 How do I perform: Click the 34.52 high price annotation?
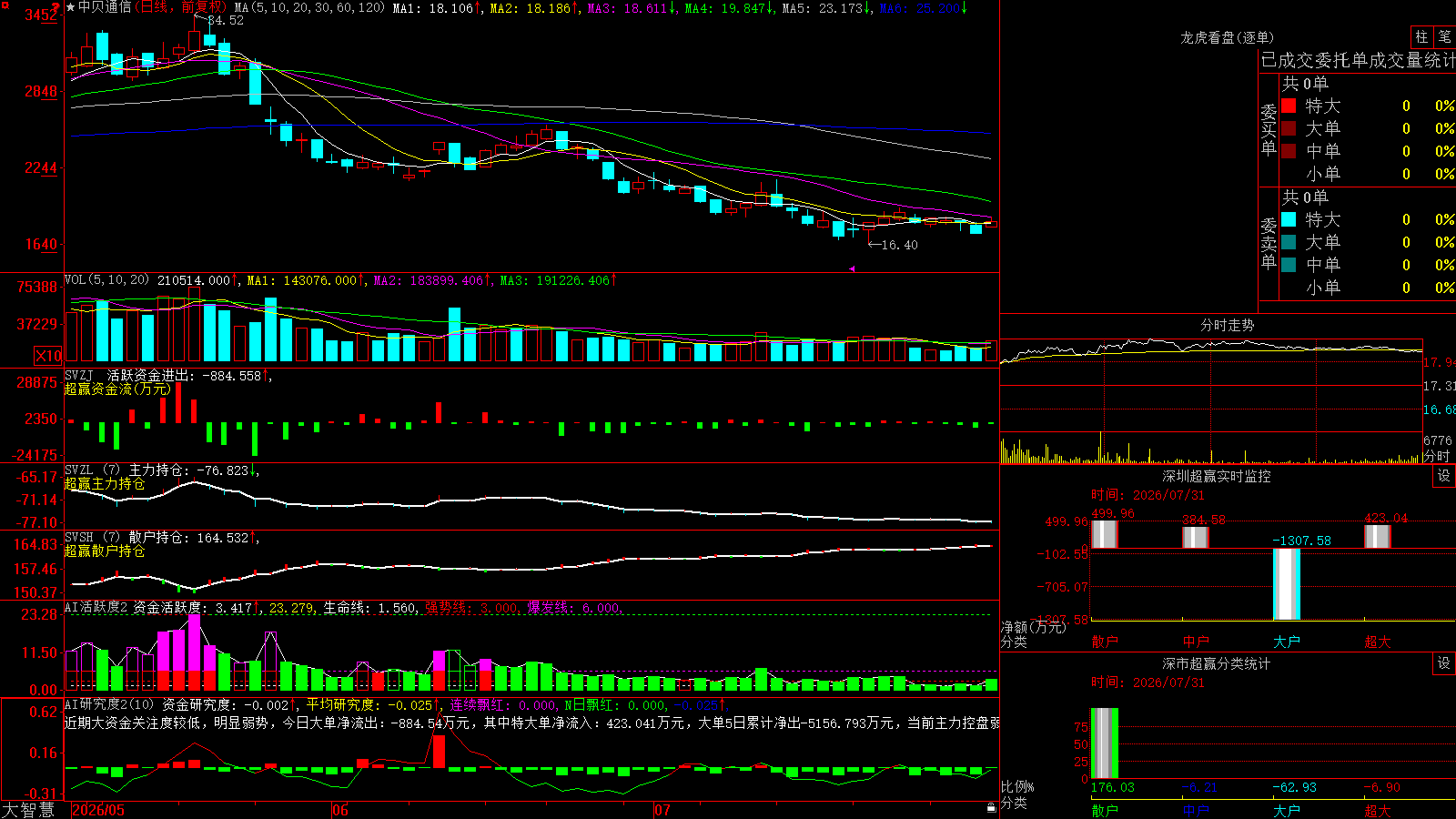point(226,20)
